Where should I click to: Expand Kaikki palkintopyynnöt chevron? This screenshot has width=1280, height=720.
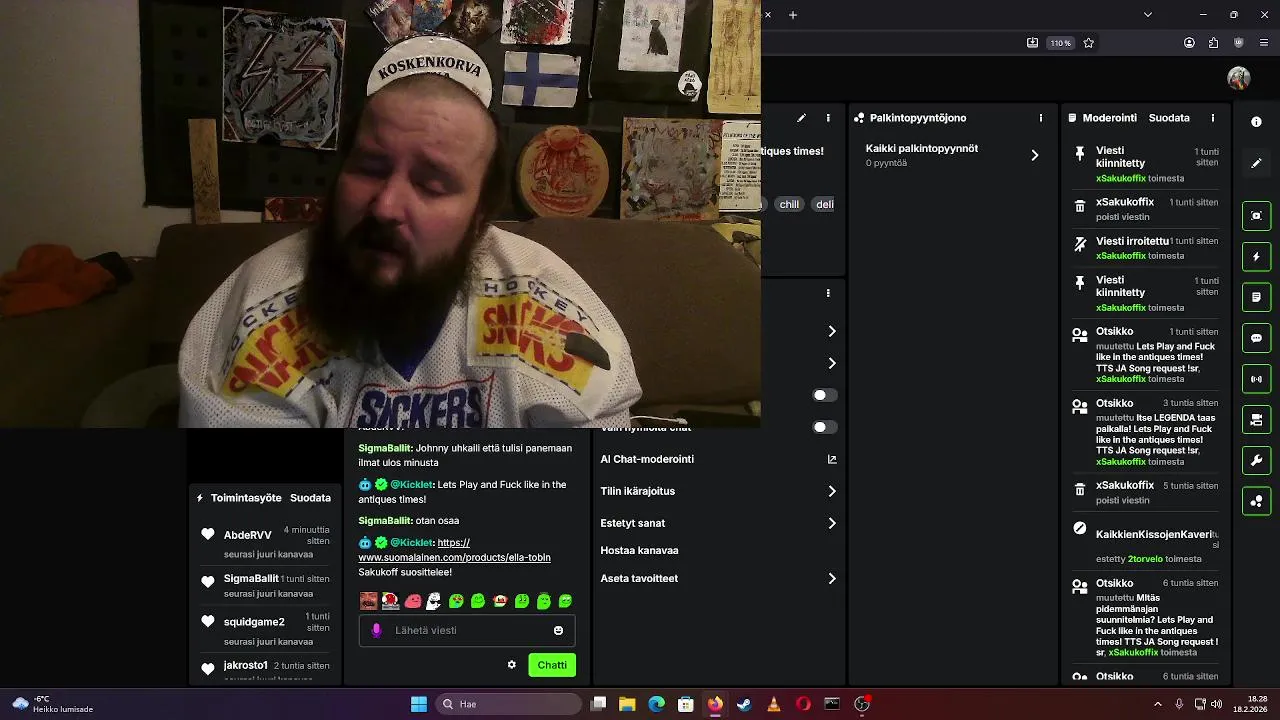pyautogui.click(x=1034, y=155)
